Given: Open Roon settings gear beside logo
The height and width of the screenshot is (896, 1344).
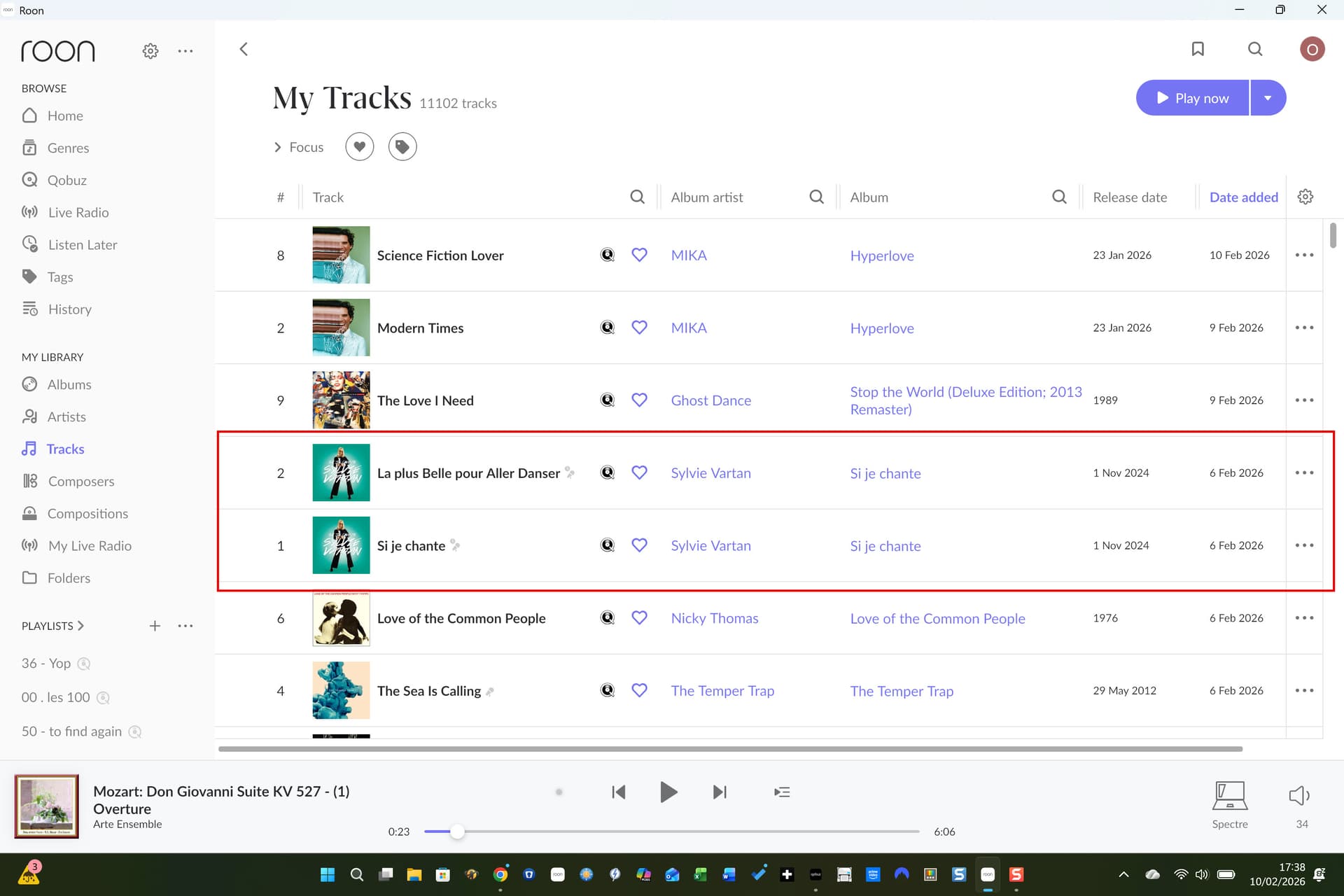Looking at the screenshot, I should (x=150, y=51).
